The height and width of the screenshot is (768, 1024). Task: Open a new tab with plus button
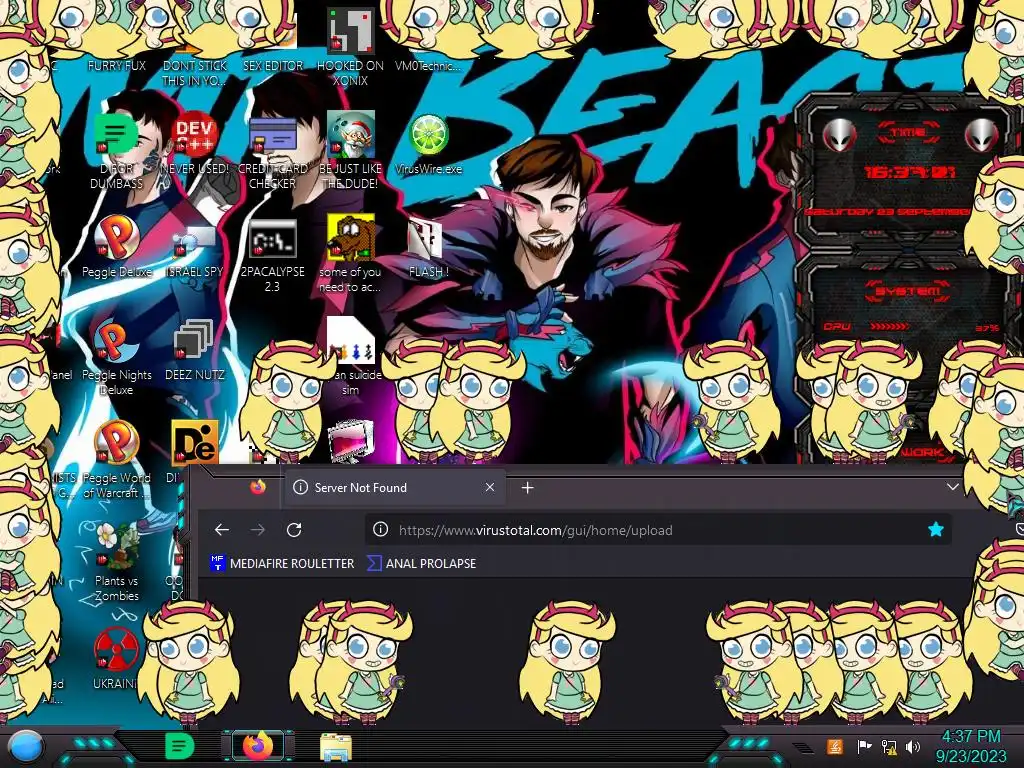click(x=528, y=487)
